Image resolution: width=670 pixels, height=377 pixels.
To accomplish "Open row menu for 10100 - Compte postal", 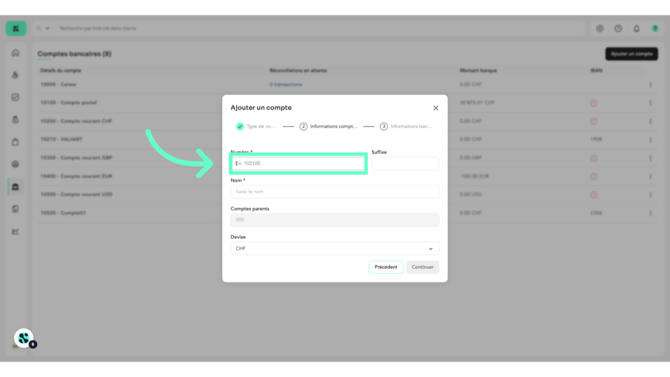I will [650, 103].
